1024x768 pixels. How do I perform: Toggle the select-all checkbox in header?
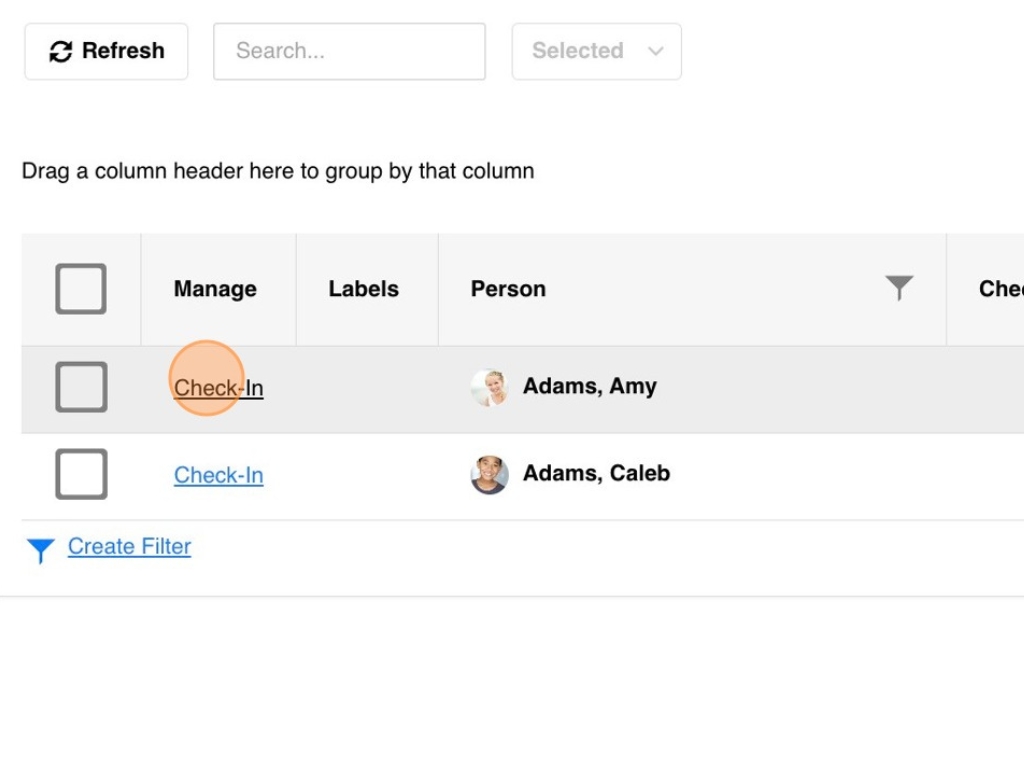81,289
